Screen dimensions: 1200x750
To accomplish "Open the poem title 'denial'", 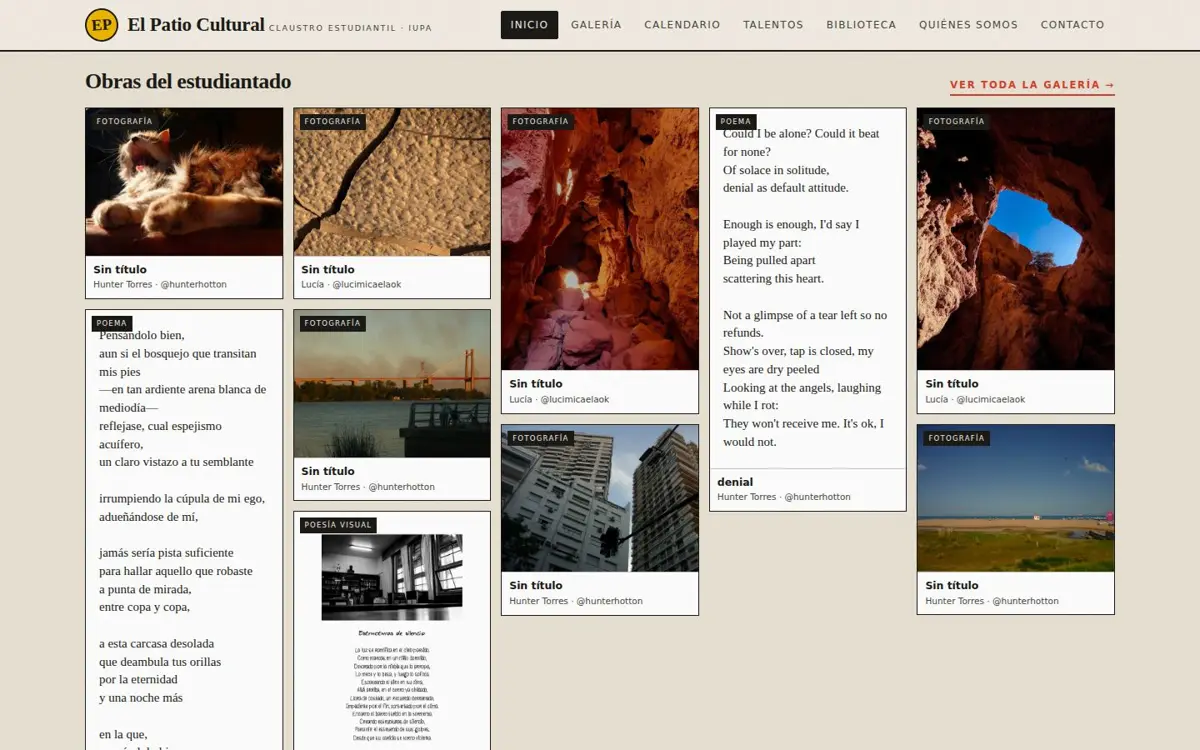I will pyautogui.click(x=735, y=482).
